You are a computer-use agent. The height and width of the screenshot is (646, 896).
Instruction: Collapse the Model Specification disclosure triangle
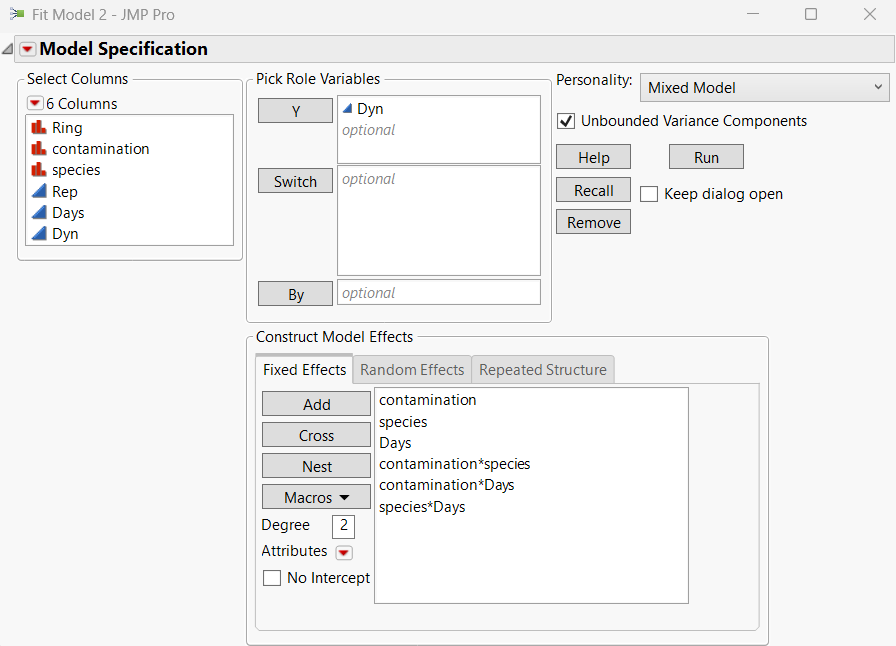[x=8, y=49]
